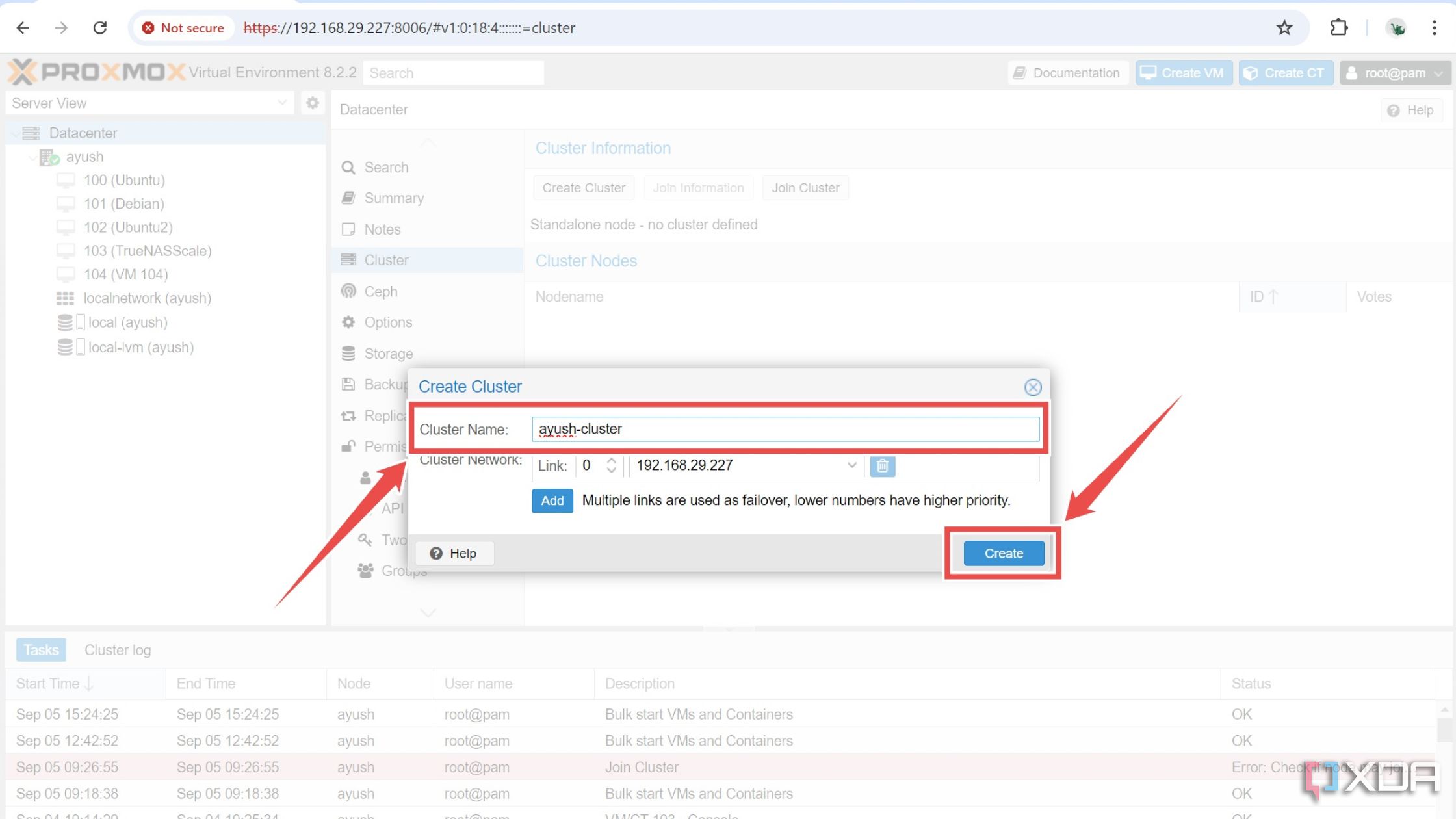This screenshot has width=1456, height=819.
Task: Click the Not secure site indicator
Action: pos(183,28)
